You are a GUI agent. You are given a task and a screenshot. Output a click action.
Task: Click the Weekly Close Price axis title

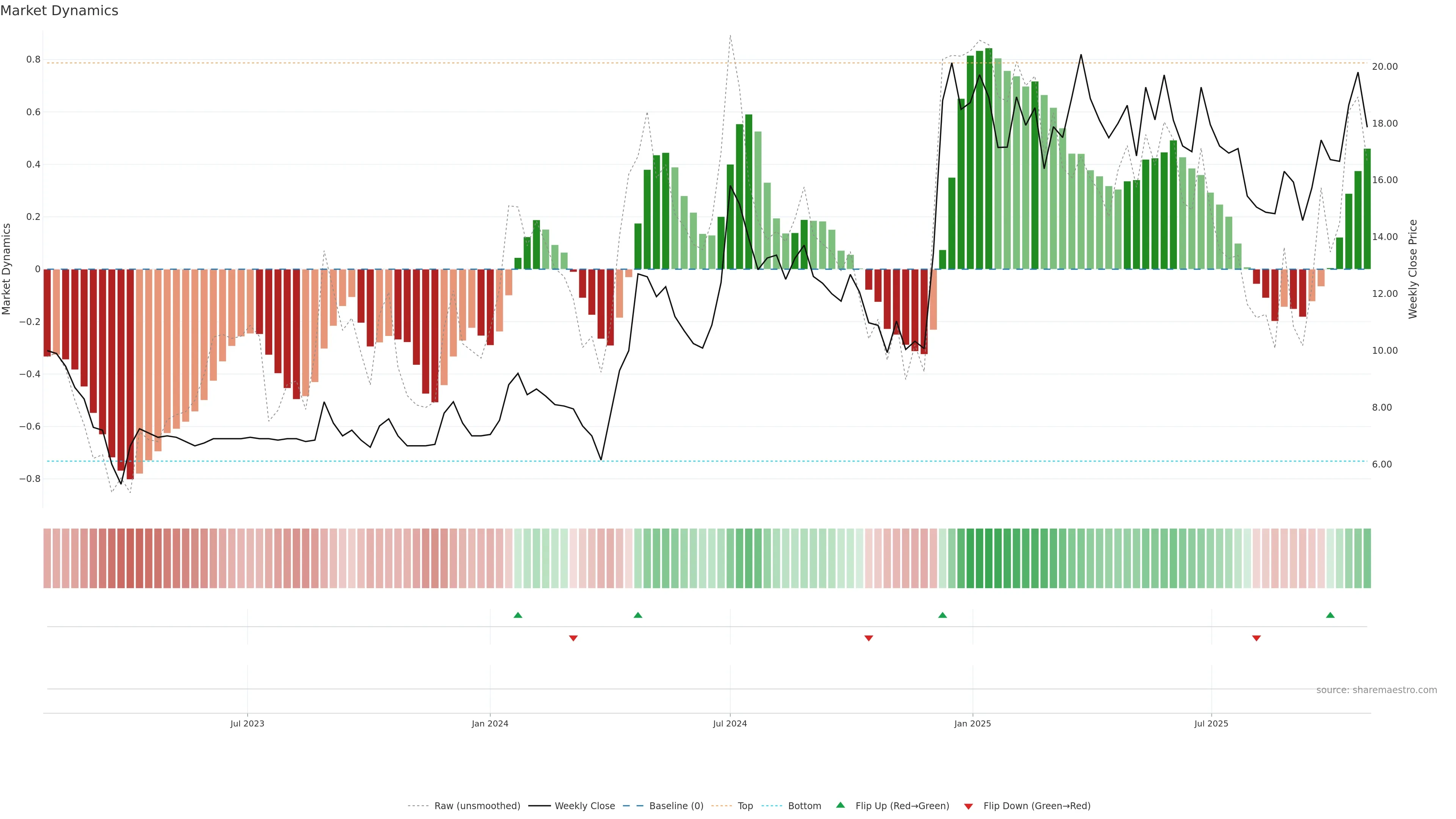point(1413,269)
